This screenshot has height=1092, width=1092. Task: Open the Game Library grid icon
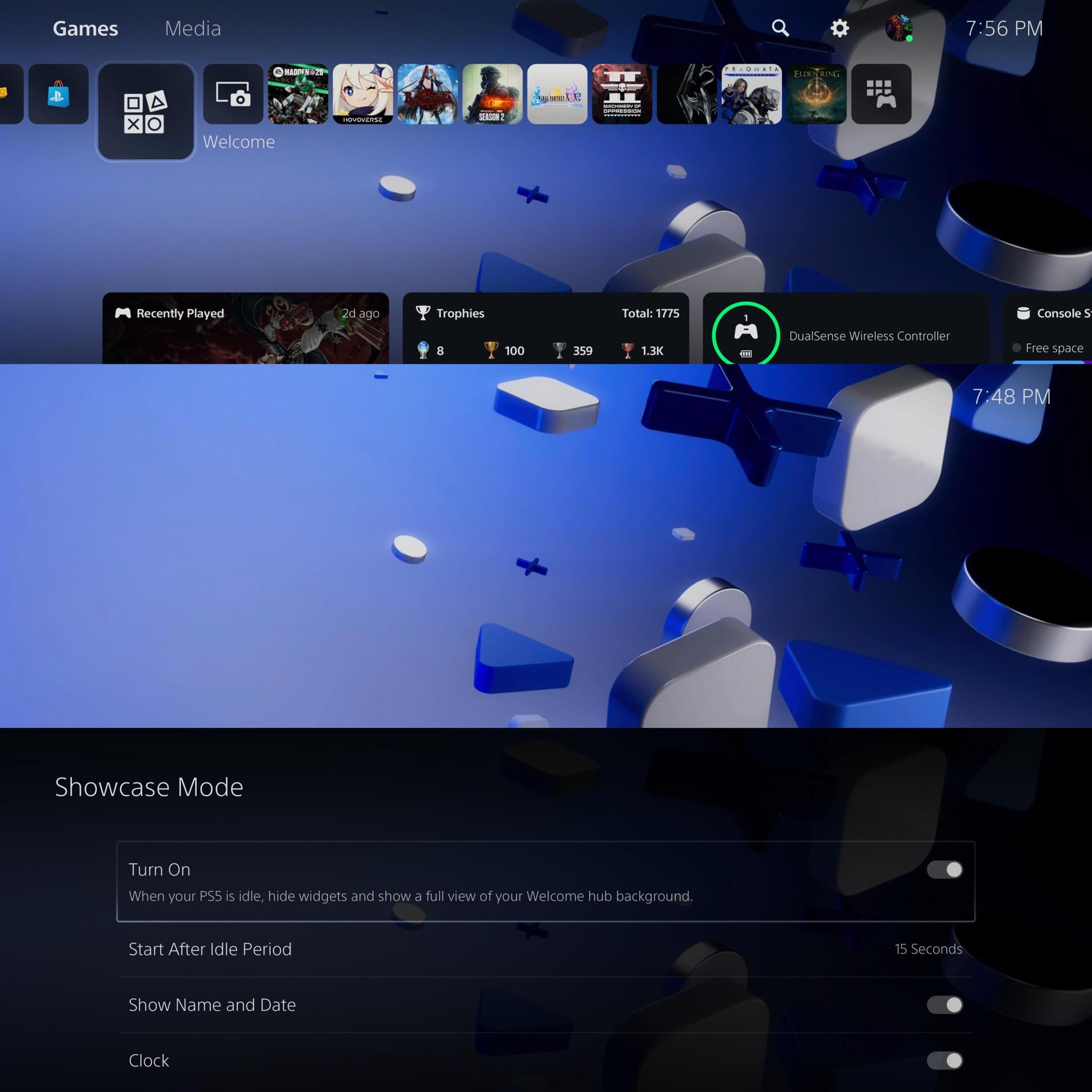pos(881,94)
